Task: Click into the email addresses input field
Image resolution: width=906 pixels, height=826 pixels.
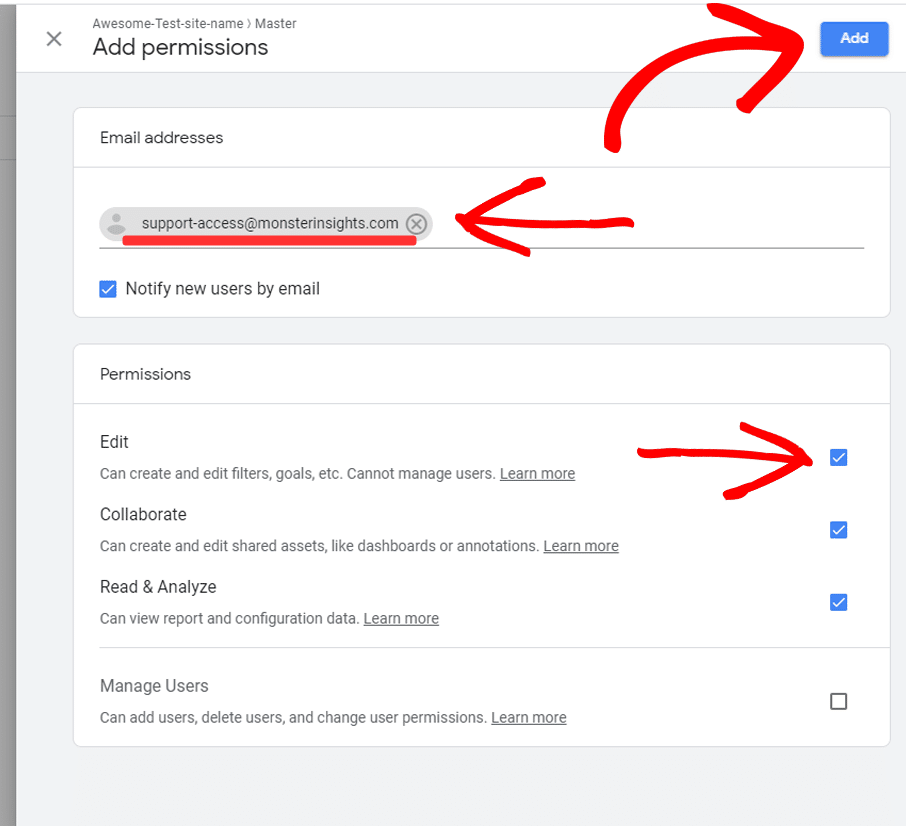Action: click(x=647, y=224)
